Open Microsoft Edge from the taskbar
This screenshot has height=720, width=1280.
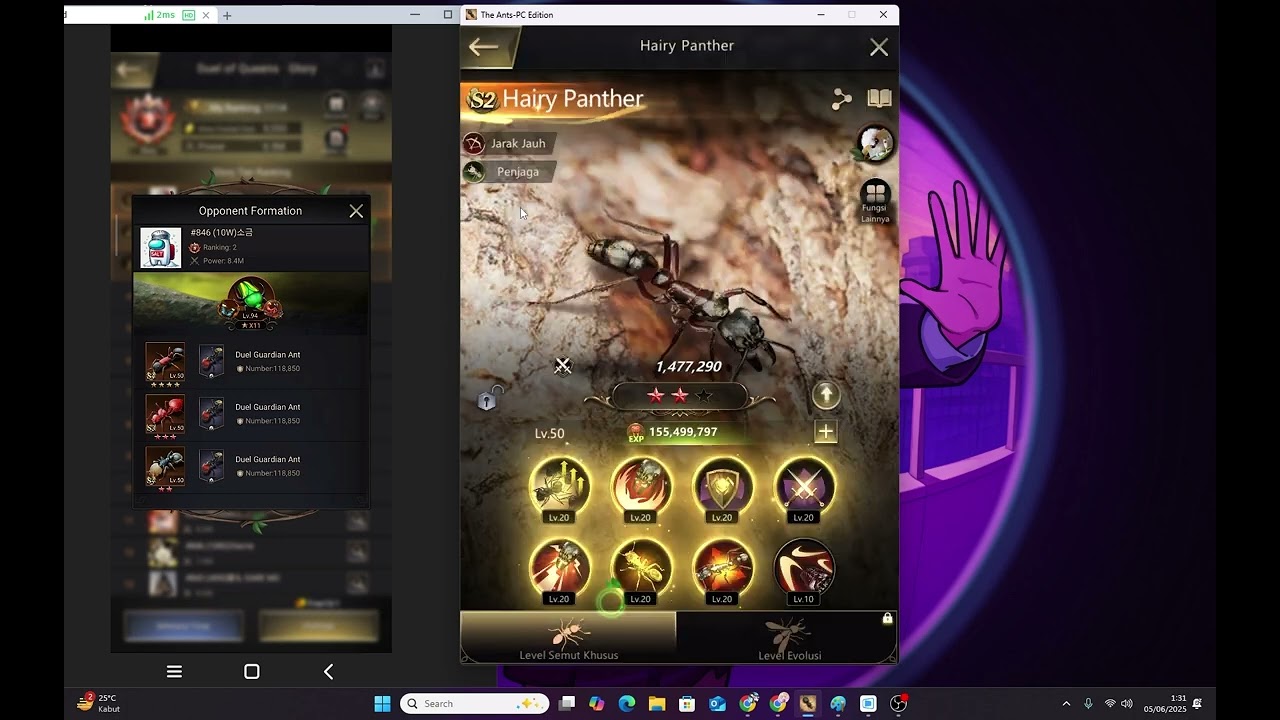(627, 704)
